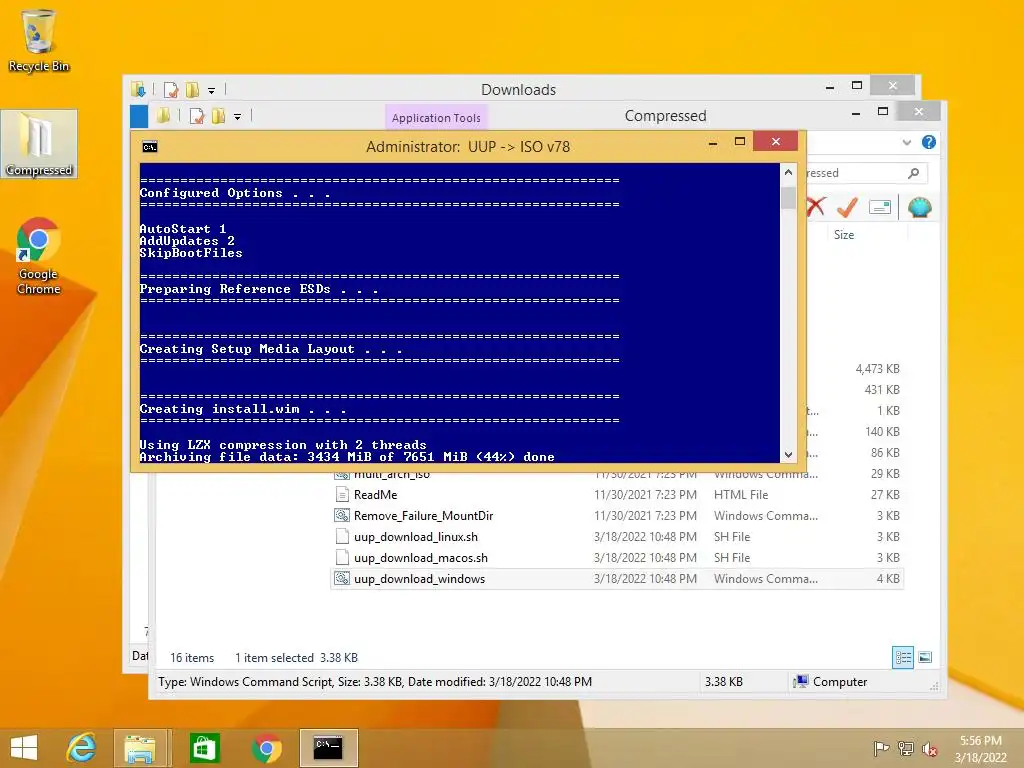Select the ReadMe HTML file
This screenshot has height=768, width=1024.
coord(617,495)
